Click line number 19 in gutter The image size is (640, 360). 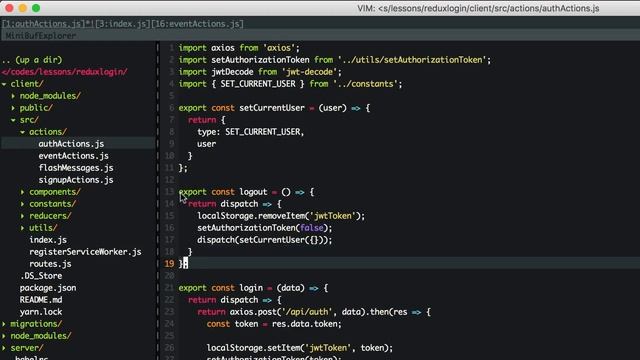click(169, 264)
